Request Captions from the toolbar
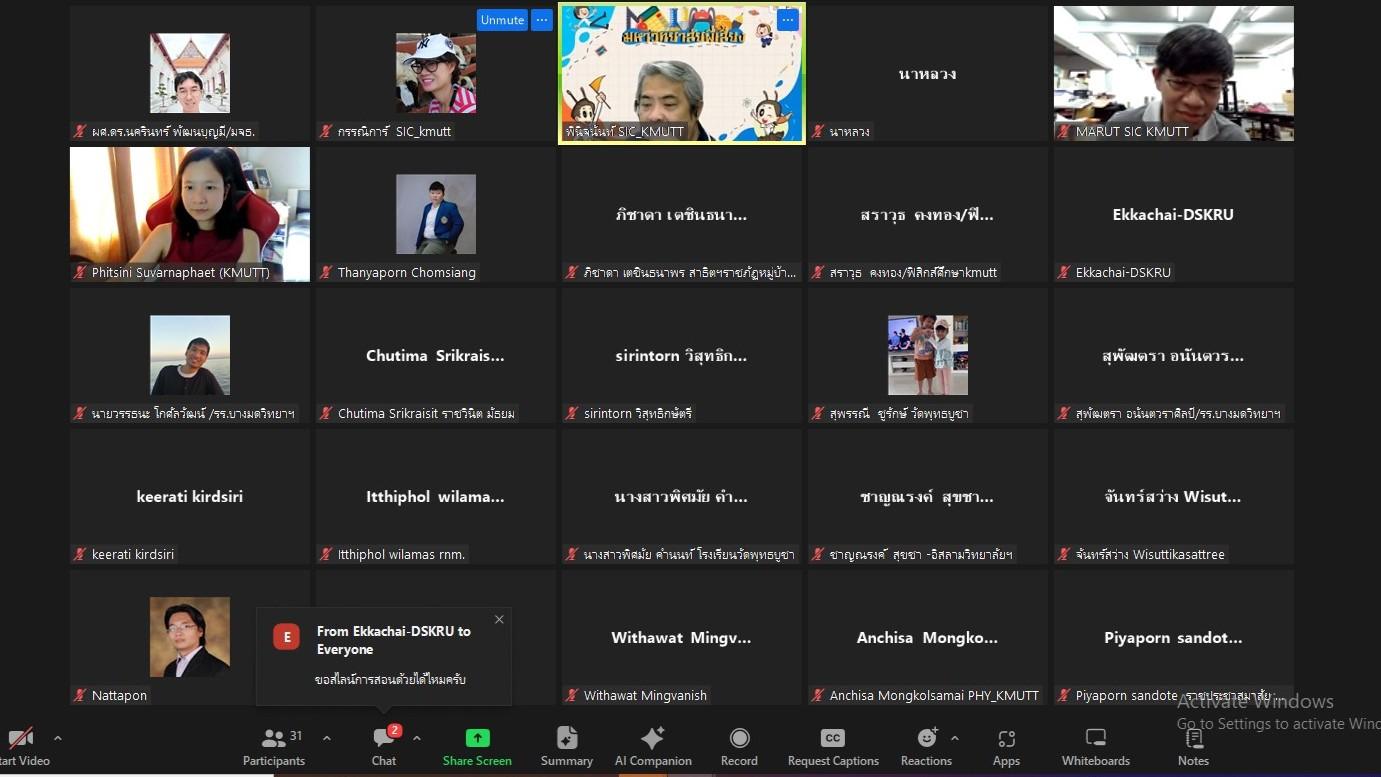This screenshot has width=1381, height=777. point(833,746)
